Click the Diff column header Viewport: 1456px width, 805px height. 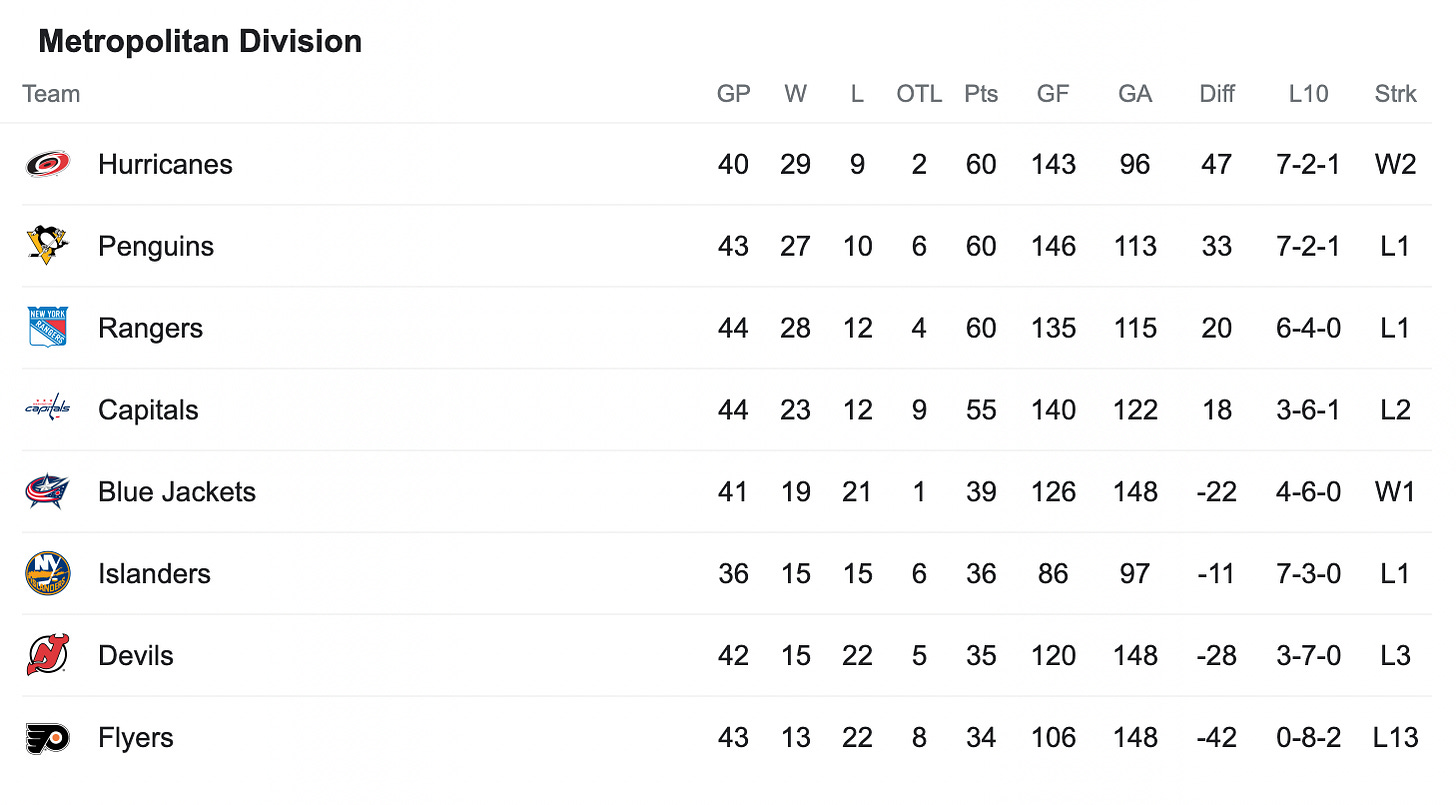point(1217,94)
